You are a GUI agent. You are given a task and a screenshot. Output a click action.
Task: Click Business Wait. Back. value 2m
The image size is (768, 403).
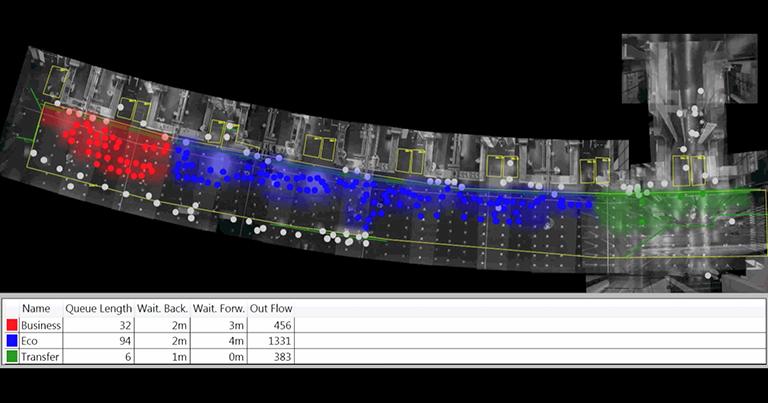click(x=180, y=325)
